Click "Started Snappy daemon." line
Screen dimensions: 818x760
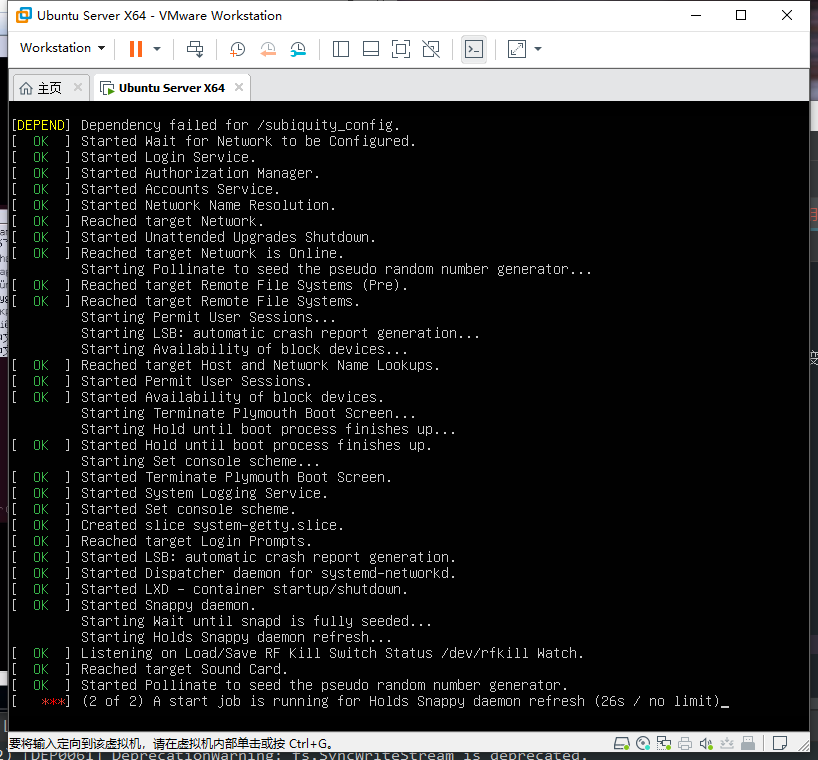168,605
